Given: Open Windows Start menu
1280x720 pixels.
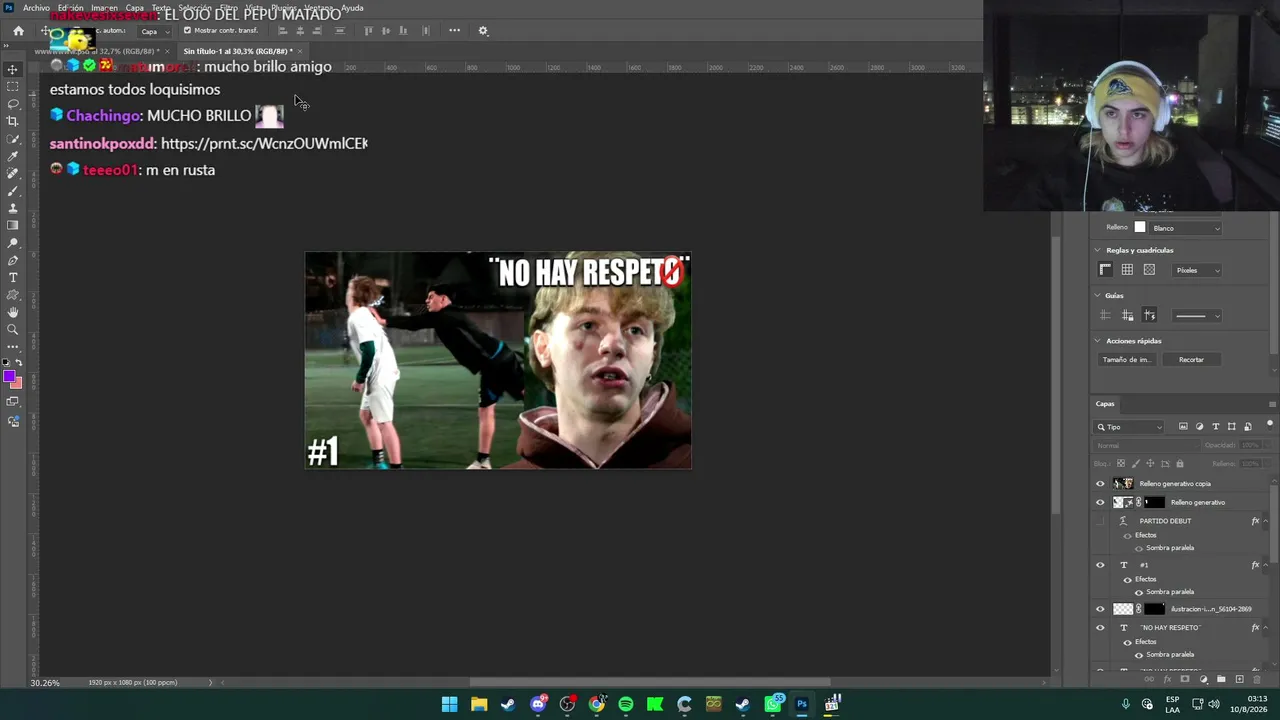Looking at the screenshot, I should pyautogui.click(x=450, y=704).
